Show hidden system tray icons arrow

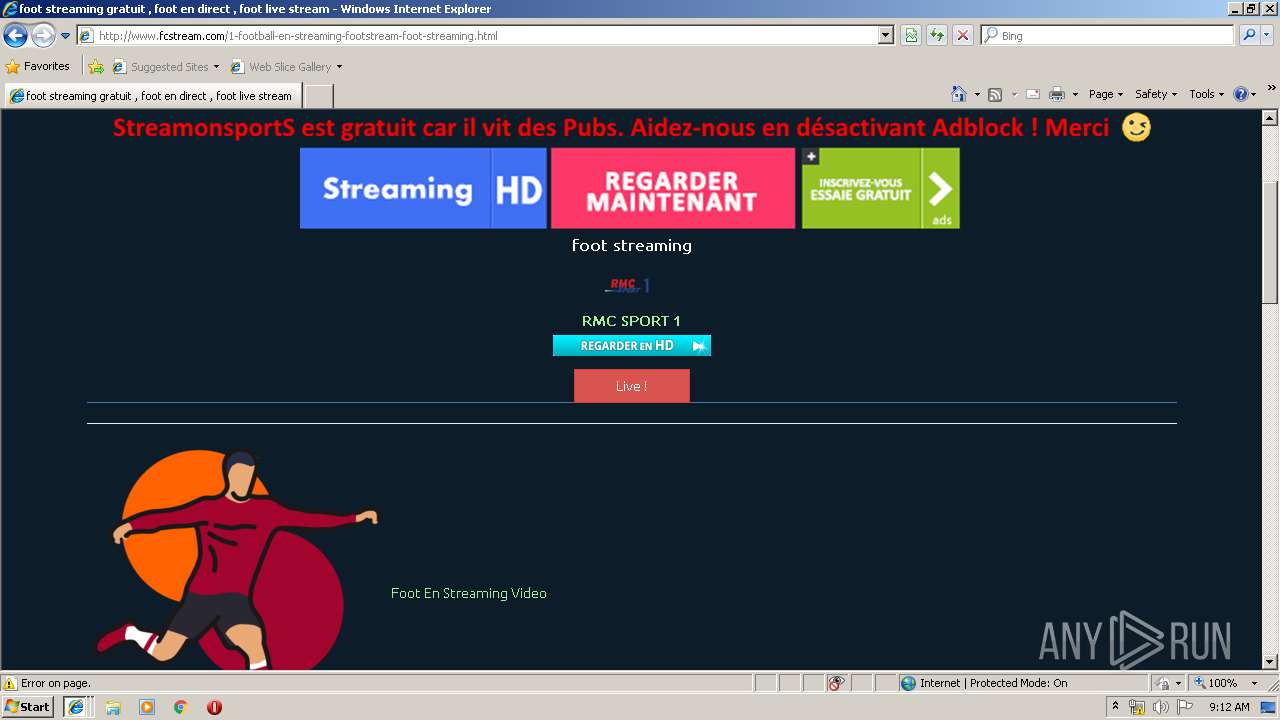point(1116,706)
